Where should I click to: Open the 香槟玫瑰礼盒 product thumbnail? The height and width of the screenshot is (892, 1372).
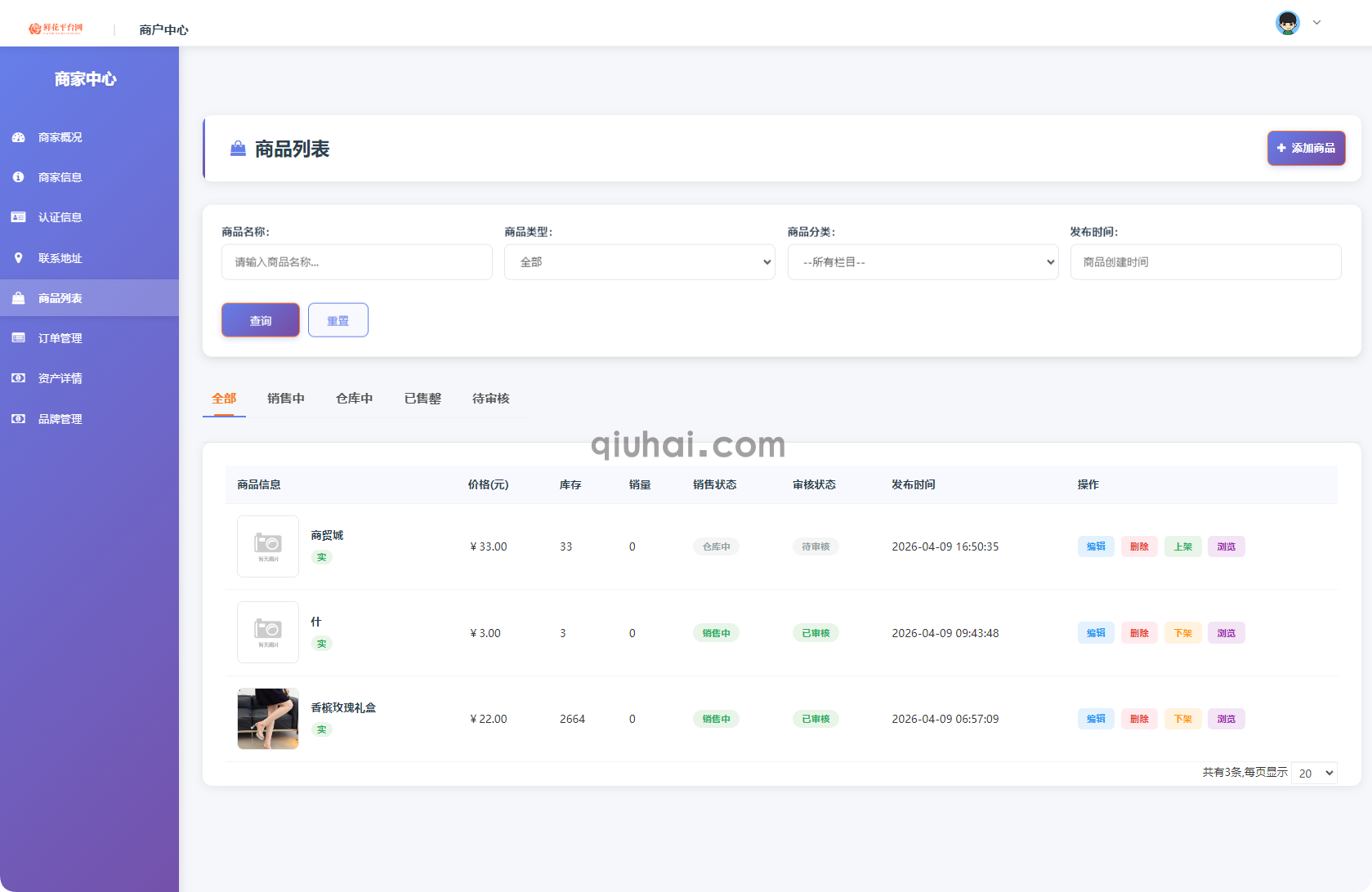point(268,719)
